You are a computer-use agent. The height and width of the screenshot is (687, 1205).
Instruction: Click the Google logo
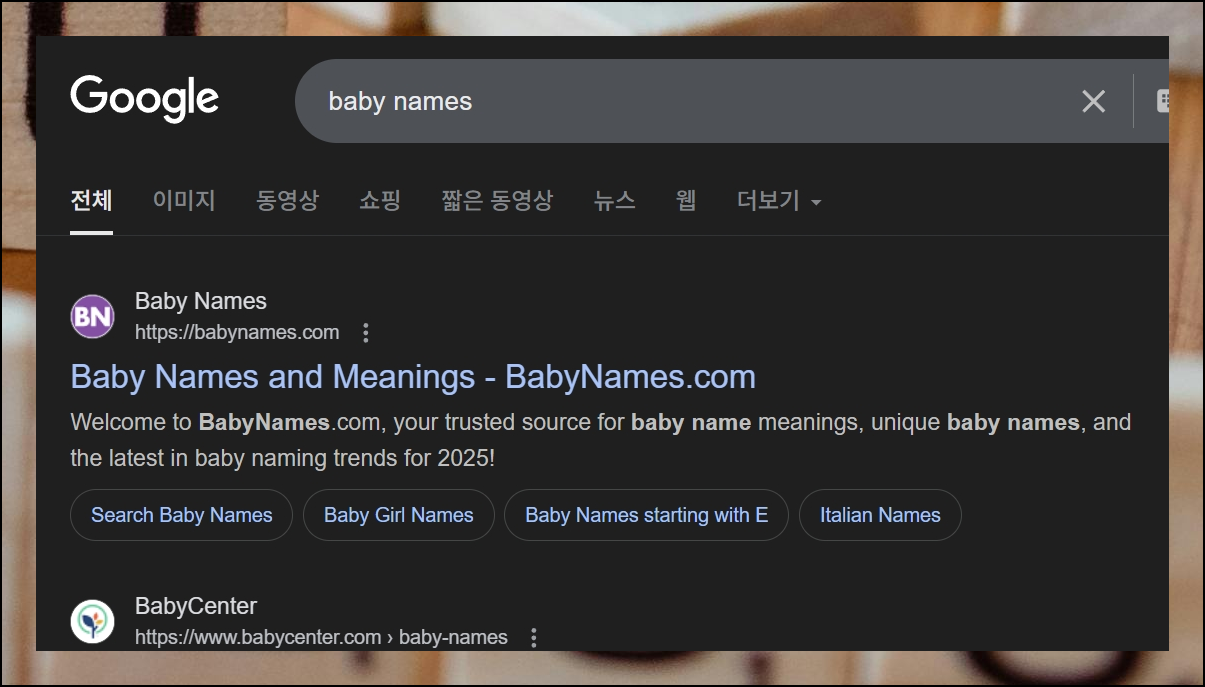pos(144,99)
